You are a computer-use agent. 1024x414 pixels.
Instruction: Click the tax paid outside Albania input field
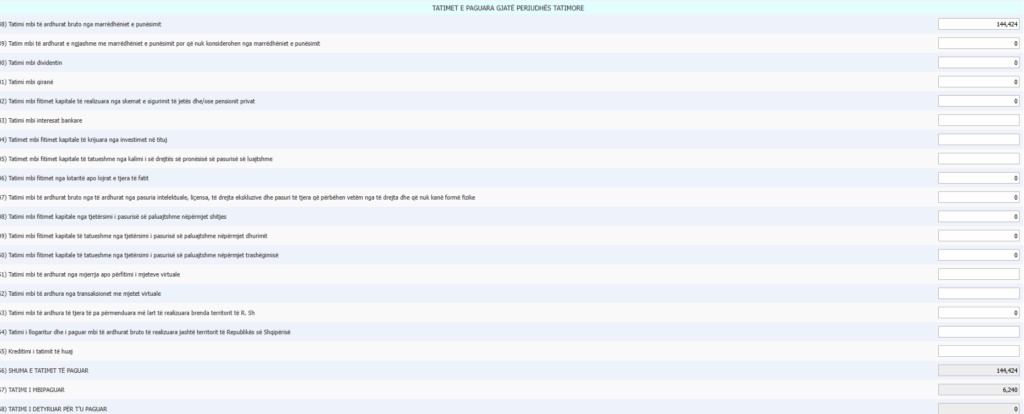tap(978, 331)
